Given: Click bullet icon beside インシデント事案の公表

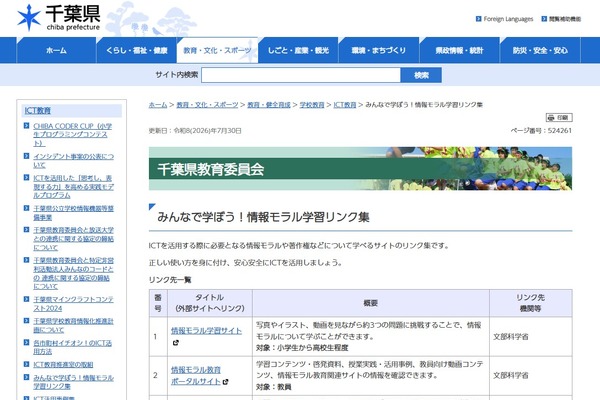Looking at the screenshot, I should [26, 156].
